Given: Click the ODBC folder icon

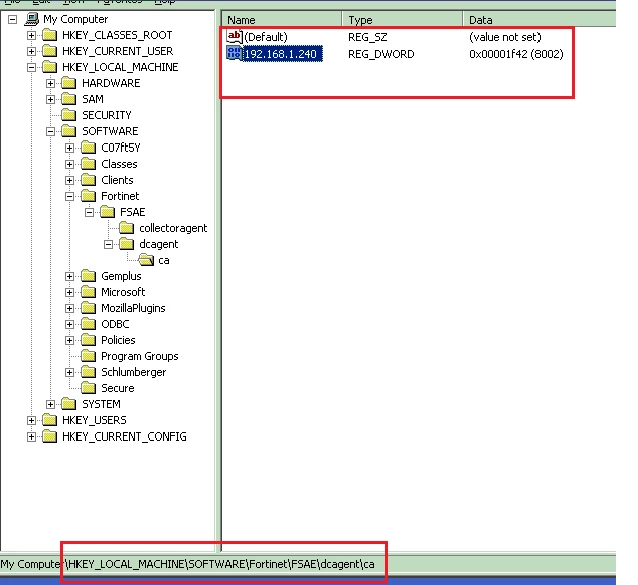Looking at the screenshot, I should click(88, 324).
